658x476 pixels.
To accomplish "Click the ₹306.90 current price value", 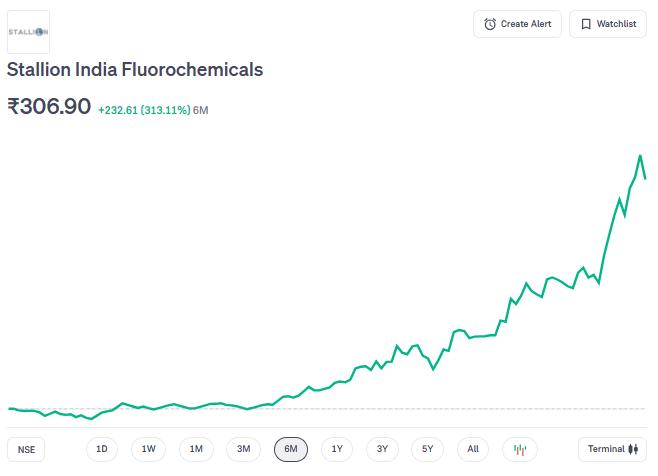I will point(49,106).
